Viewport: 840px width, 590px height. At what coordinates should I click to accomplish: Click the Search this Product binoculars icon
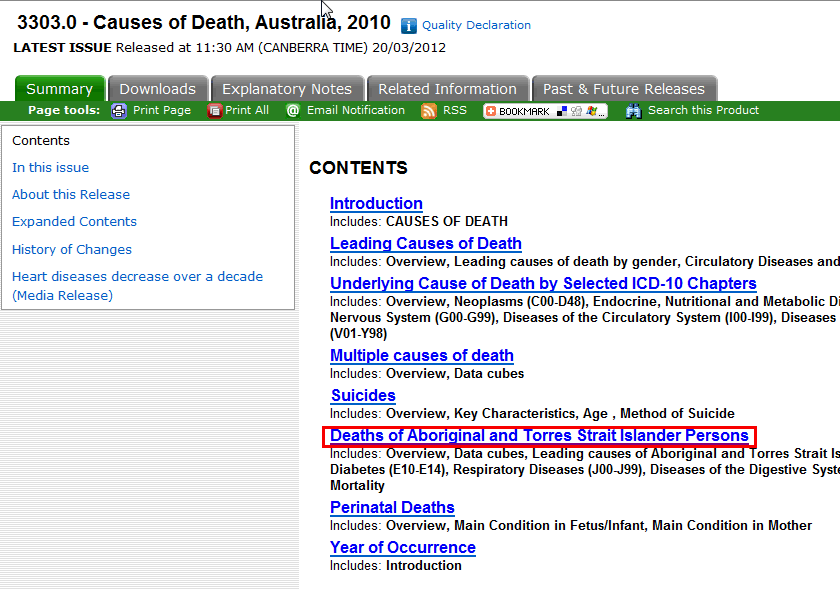(633, 111)
